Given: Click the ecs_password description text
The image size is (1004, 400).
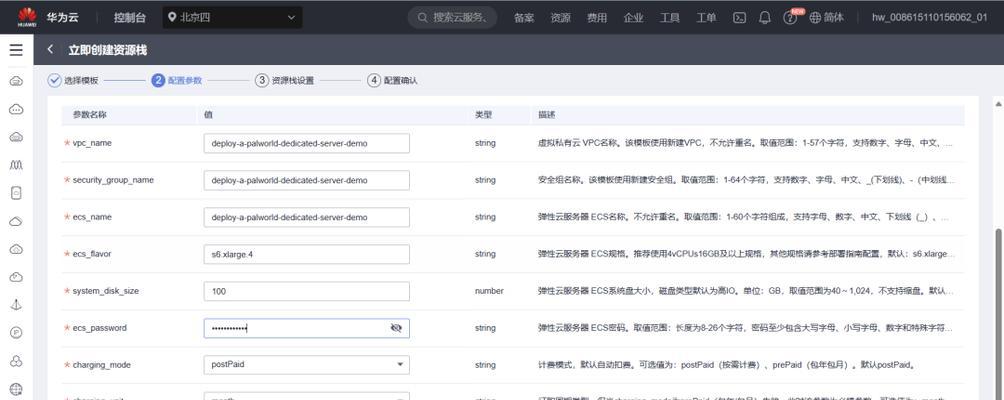Looking at the screenshot, I should 745,328.
